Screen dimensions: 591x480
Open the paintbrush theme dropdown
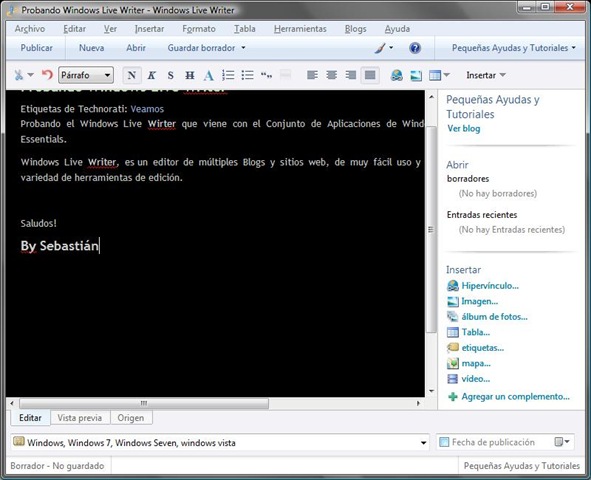point(384,48)
